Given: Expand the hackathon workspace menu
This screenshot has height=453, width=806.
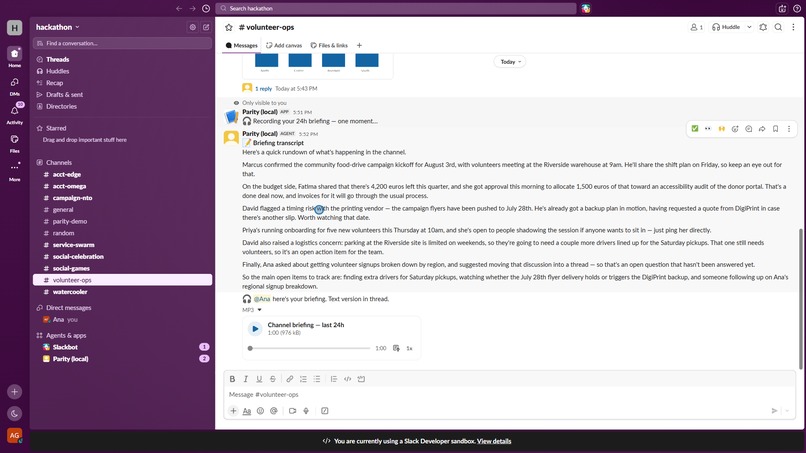Looking at the screenshot, I should click(x=58, y=27).
